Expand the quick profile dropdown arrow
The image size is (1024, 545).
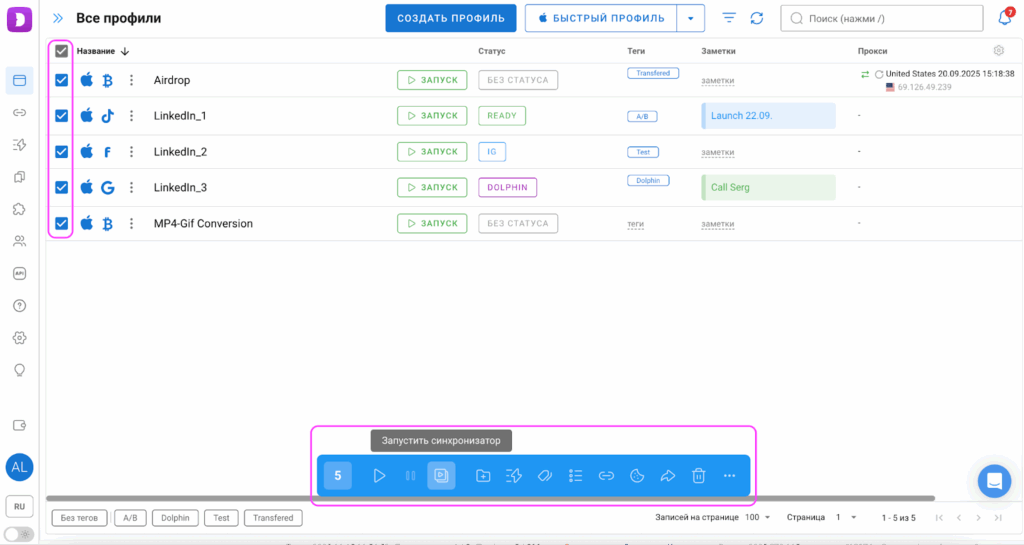tap(690, 18)
